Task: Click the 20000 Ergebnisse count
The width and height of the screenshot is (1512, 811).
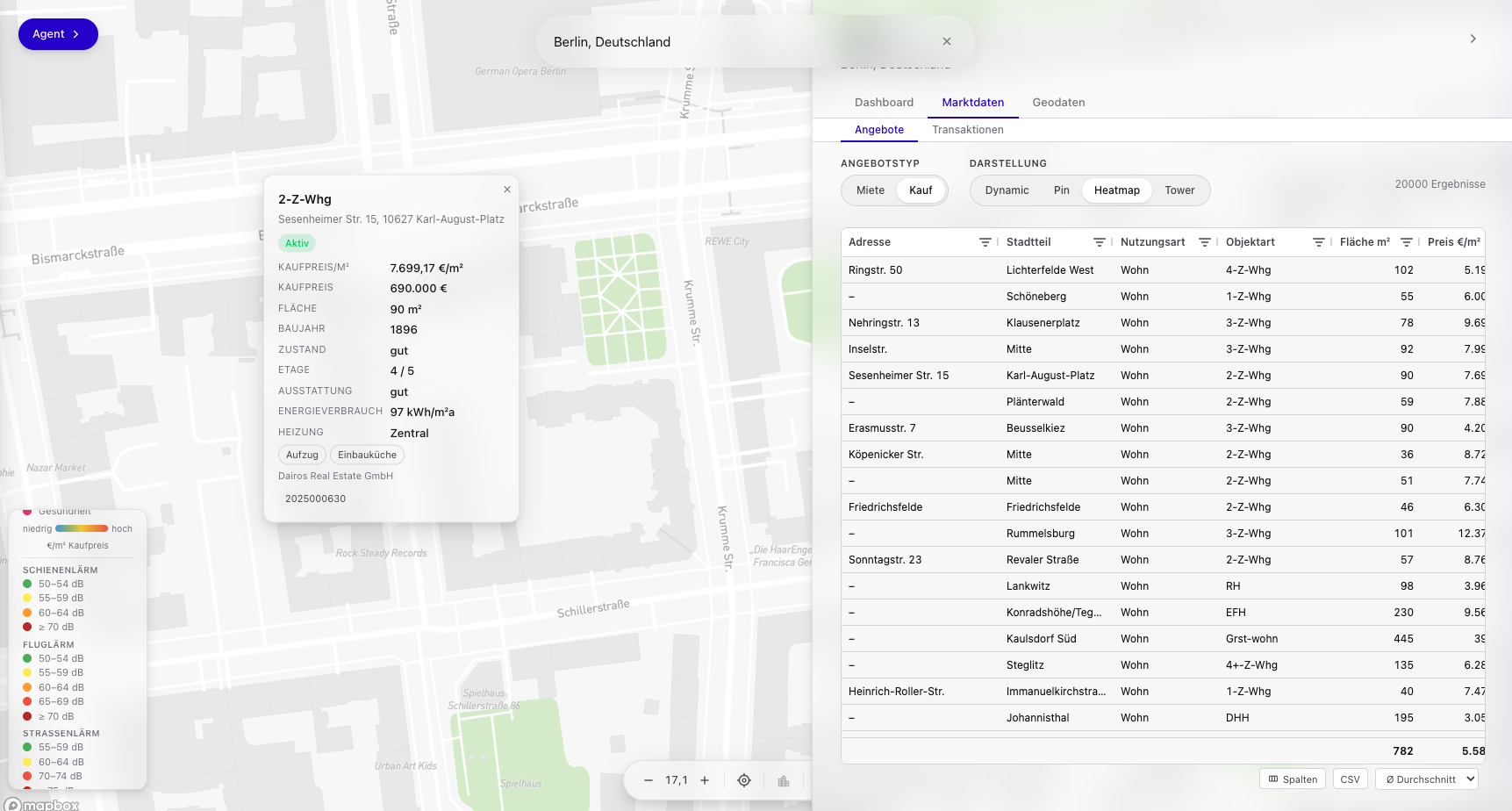Action: 1440,184
